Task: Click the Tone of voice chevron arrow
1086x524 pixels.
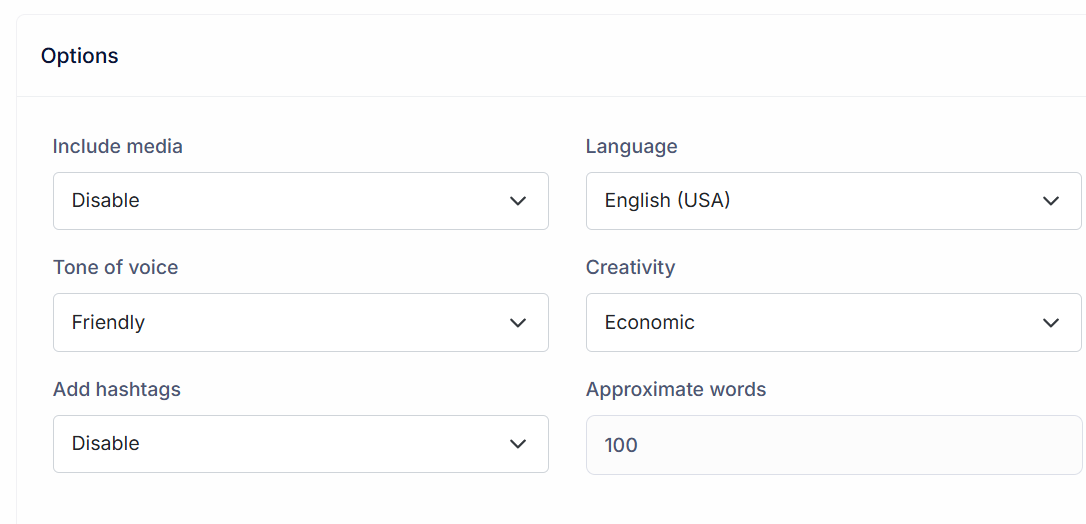Action: point(518,323)
